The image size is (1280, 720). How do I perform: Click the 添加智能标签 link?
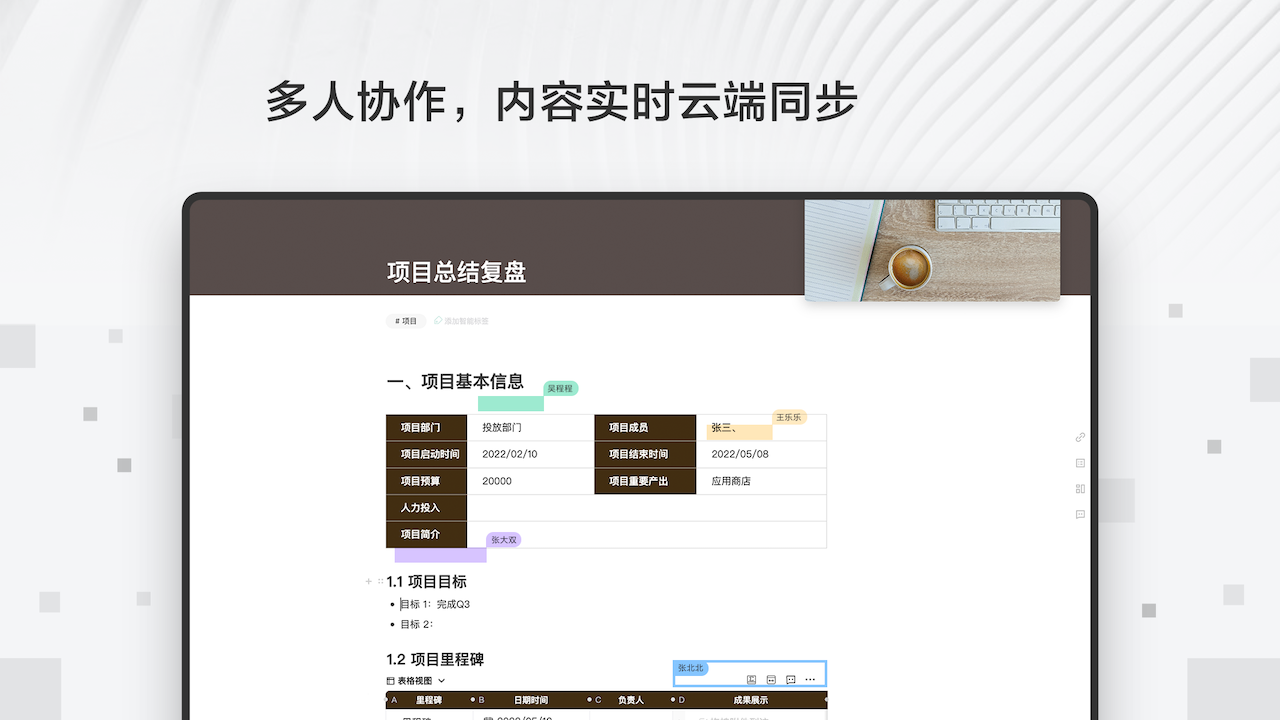(466, 321)
